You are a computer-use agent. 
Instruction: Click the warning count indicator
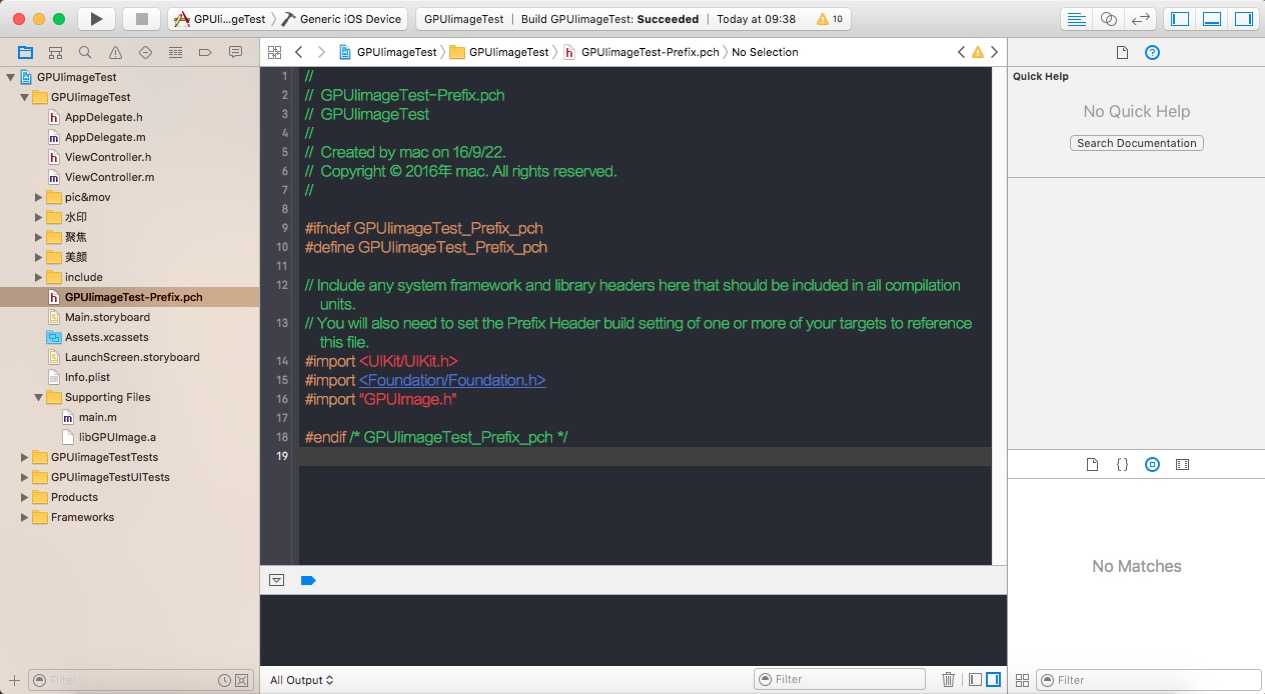tap(830, 19)
